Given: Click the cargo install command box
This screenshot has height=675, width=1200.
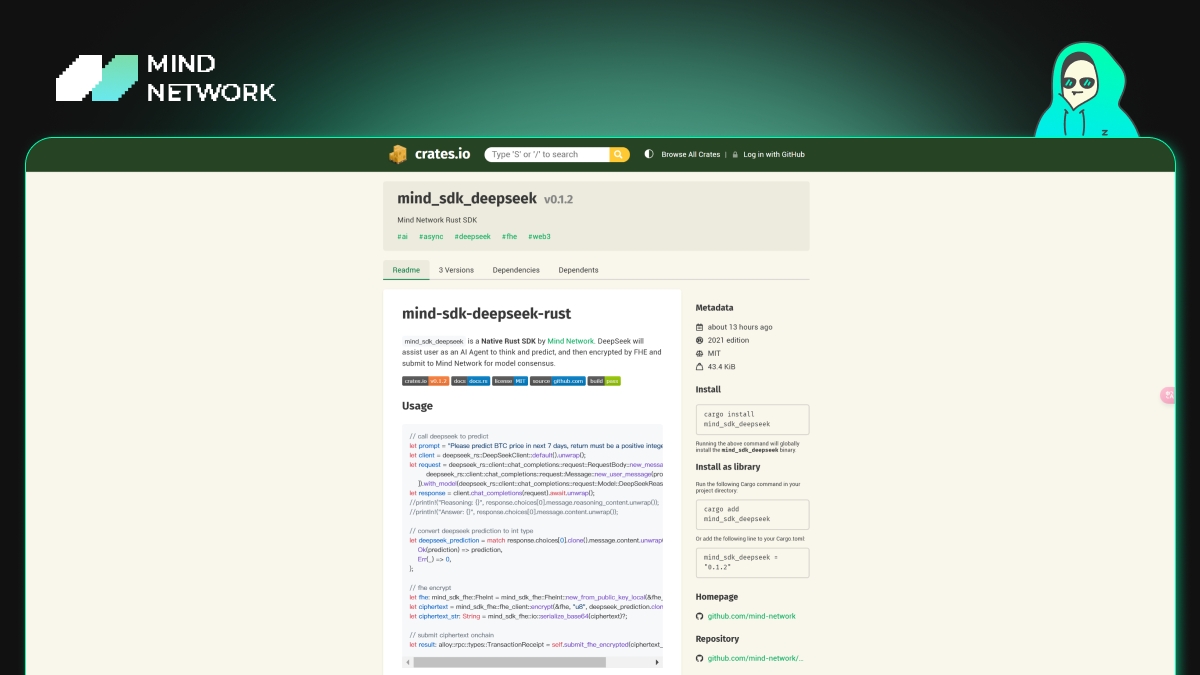Looking at the screenshot, I should (x=752, y=419).
